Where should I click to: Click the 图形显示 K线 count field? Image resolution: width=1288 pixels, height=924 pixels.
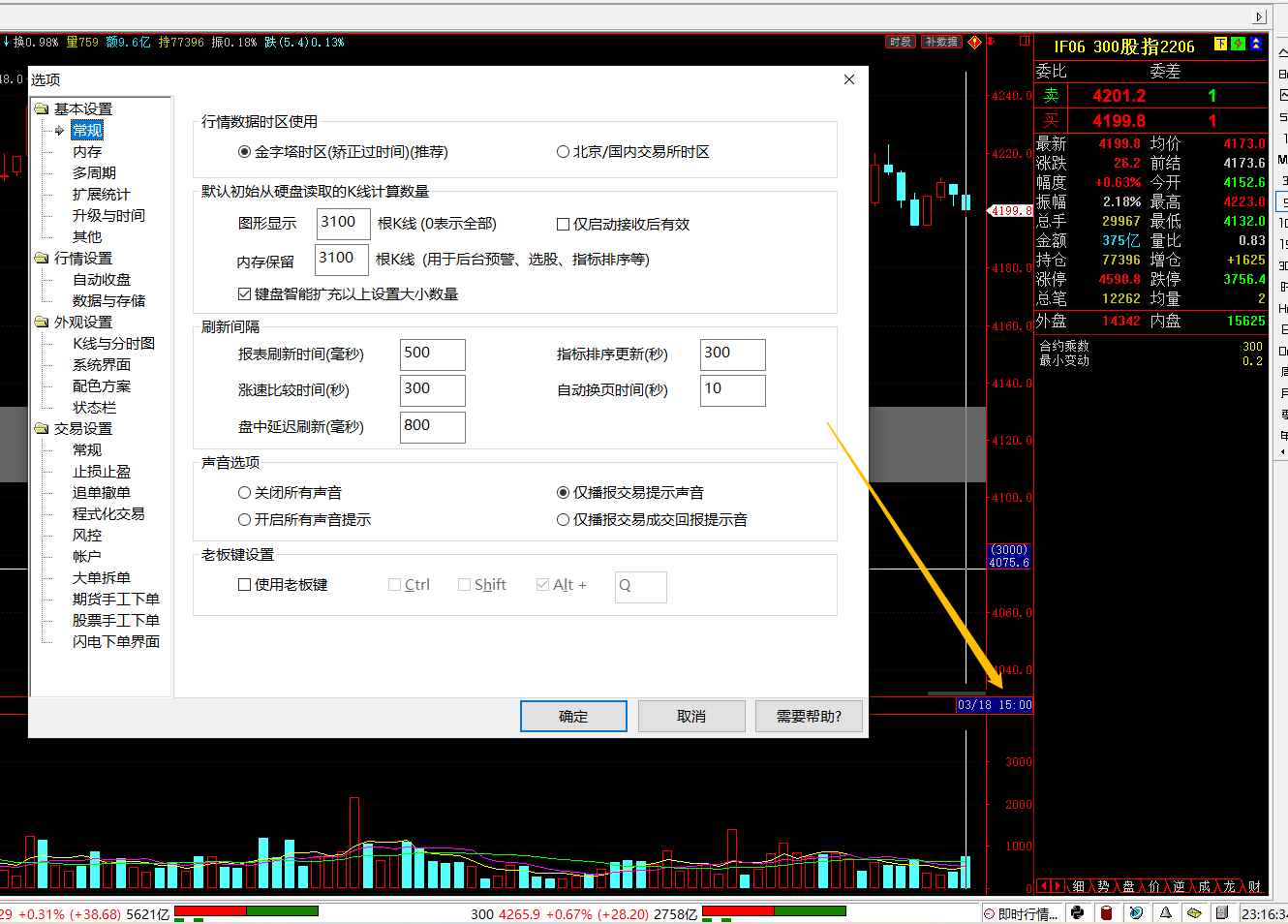tap(344, 223)
